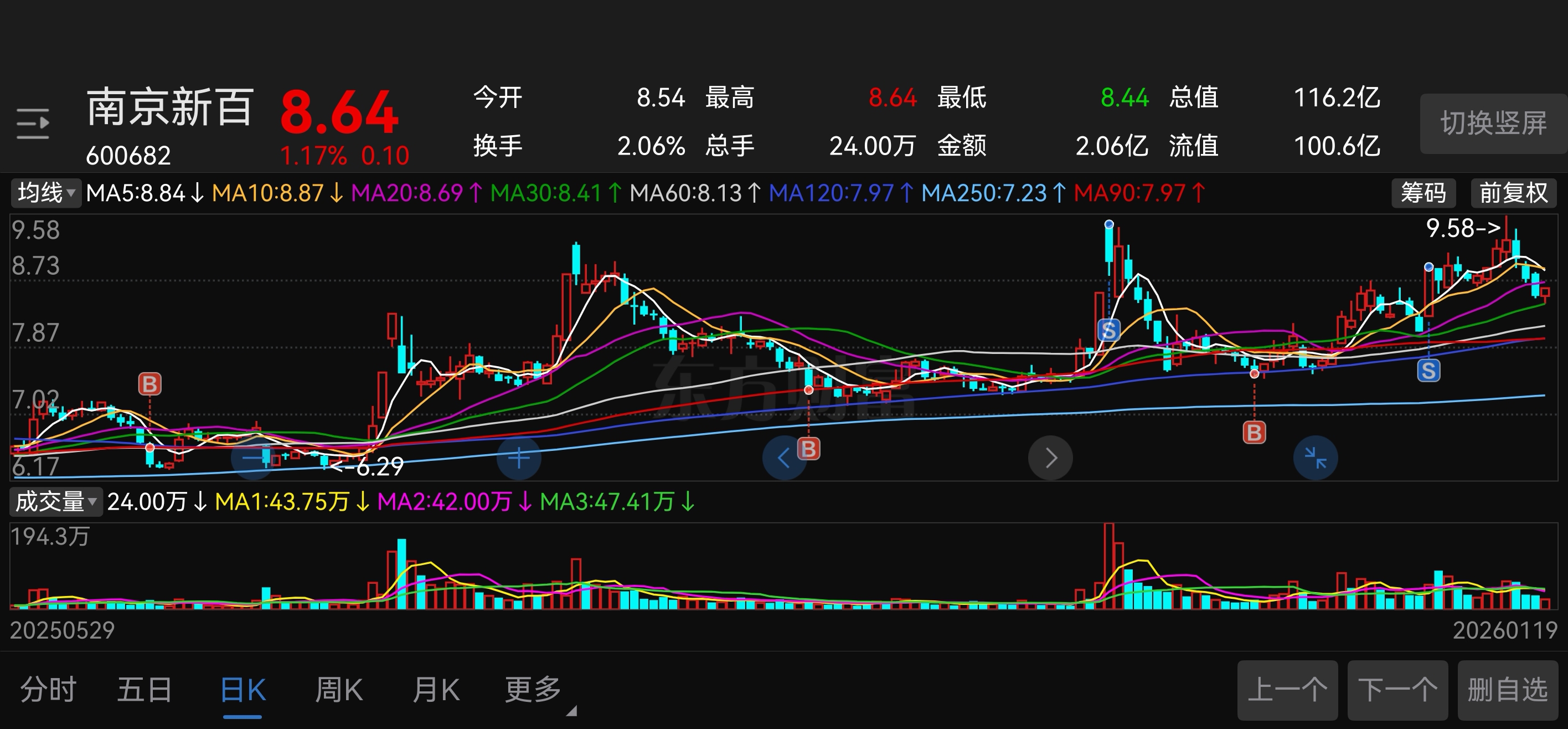Click the zoom out minus chart button
This screenshot has height=729, width=1568.
[252, 458]
